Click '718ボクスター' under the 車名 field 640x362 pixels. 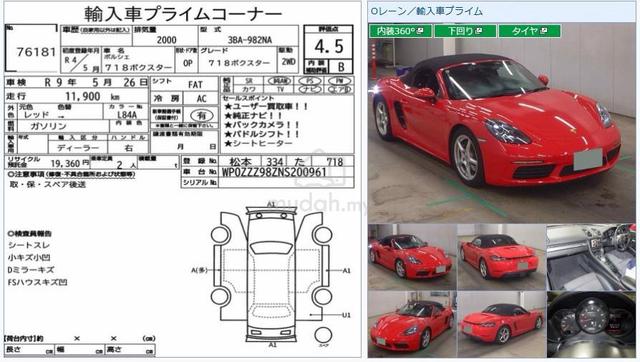(x=139, y=67)
